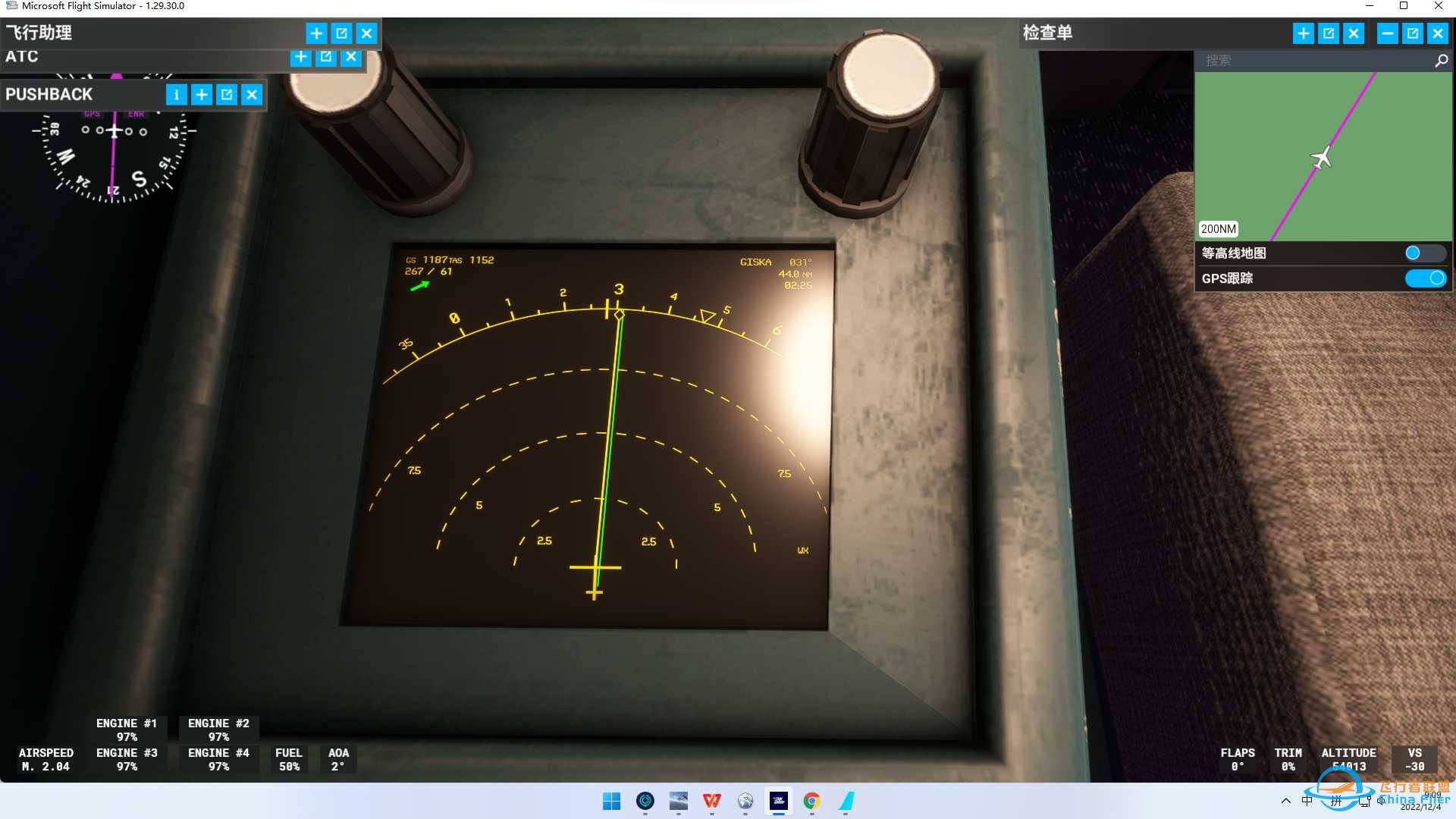Screen dimensions: 1456x819
Task: Expand the PUSHBACK panel with its plus icon
Action: (x=202, y=95)
